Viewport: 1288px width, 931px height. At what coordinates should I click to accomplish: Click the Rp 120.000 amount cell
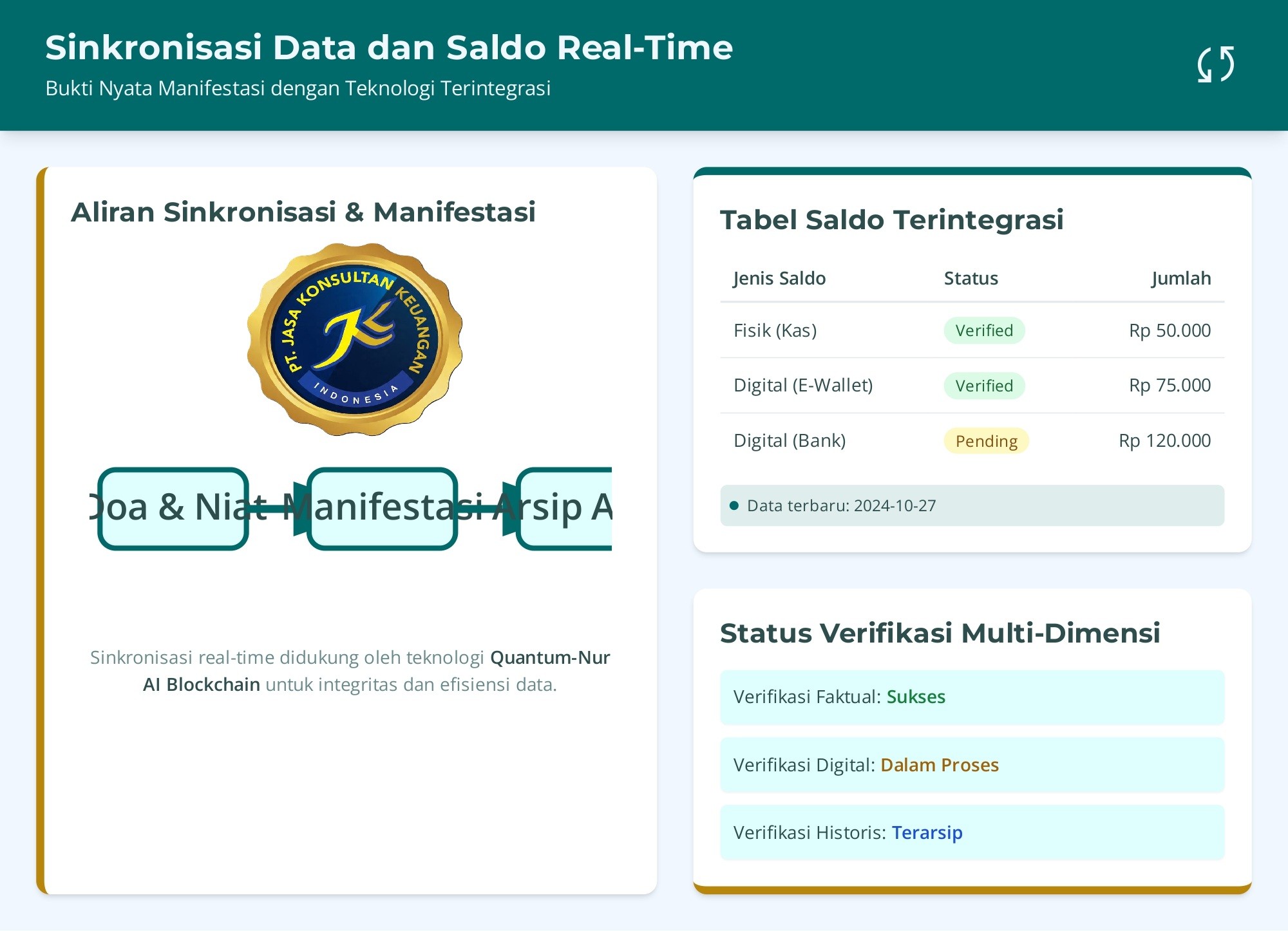[x=1164, y=441]
